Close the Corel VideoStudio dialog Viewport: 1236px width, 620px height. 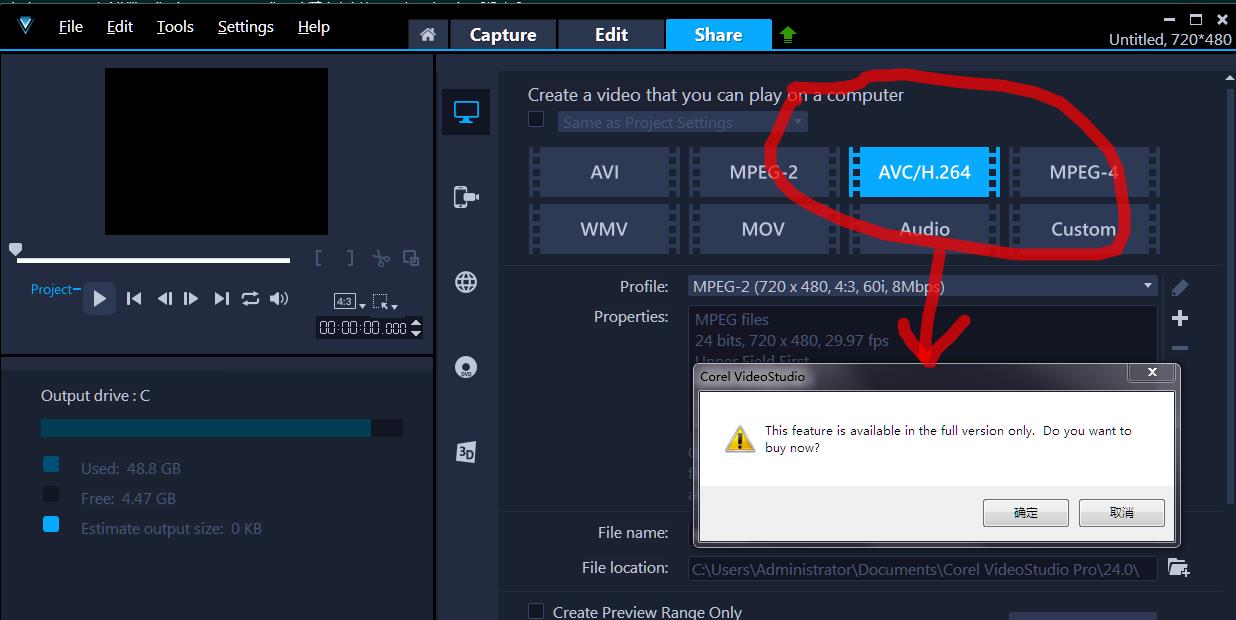[1152, 373]
